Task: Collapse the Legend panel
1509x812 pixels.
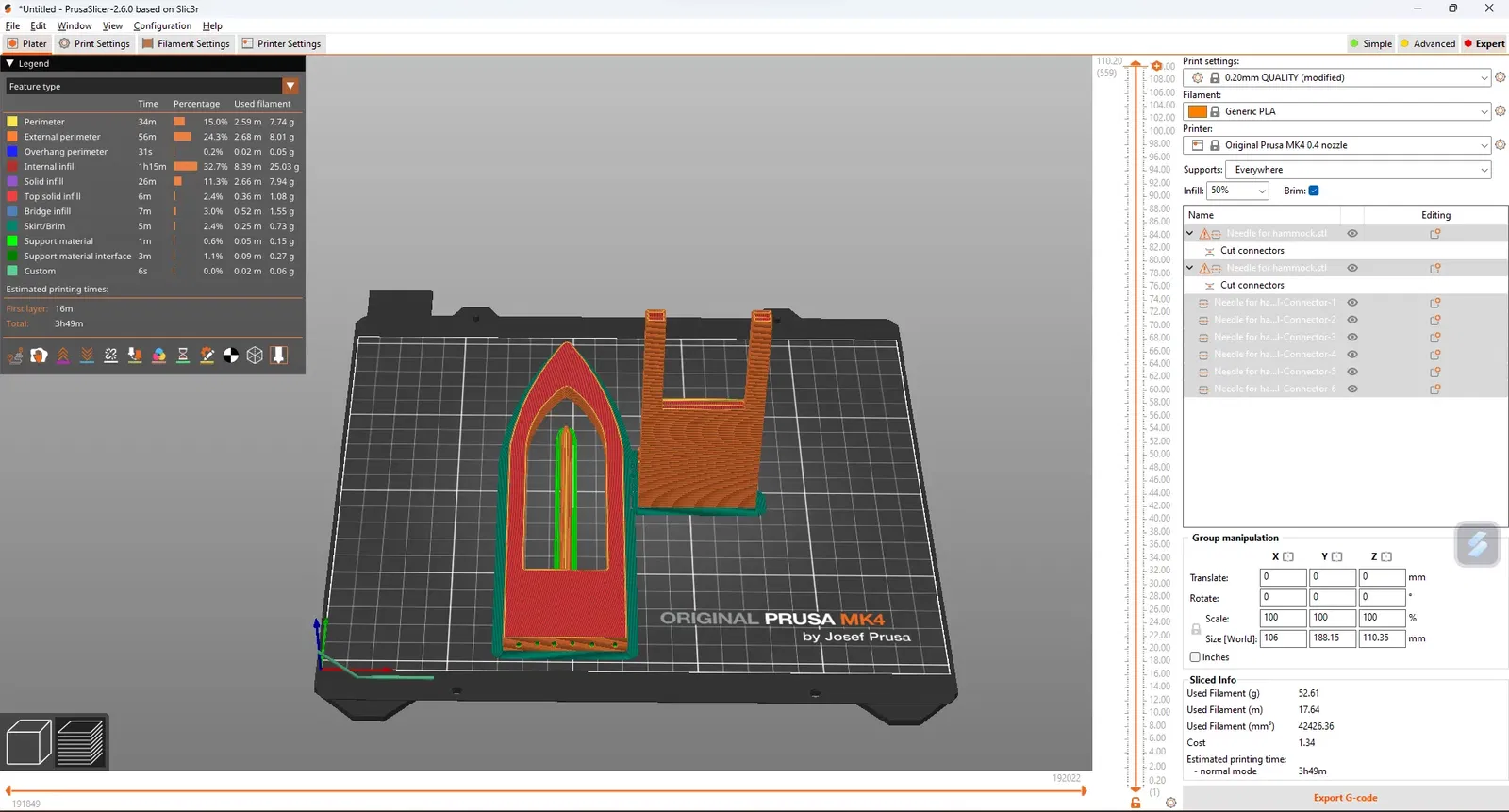Action: 10,63
